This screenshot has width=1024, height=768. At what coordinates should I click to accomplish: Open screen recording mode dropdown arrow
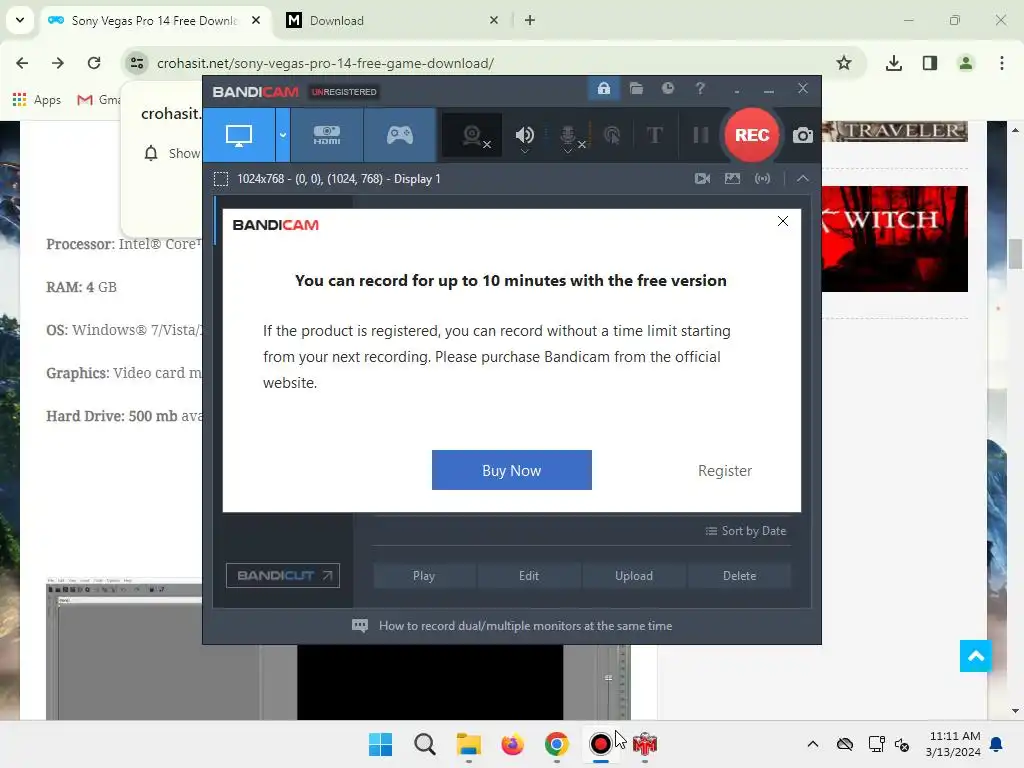283,135
